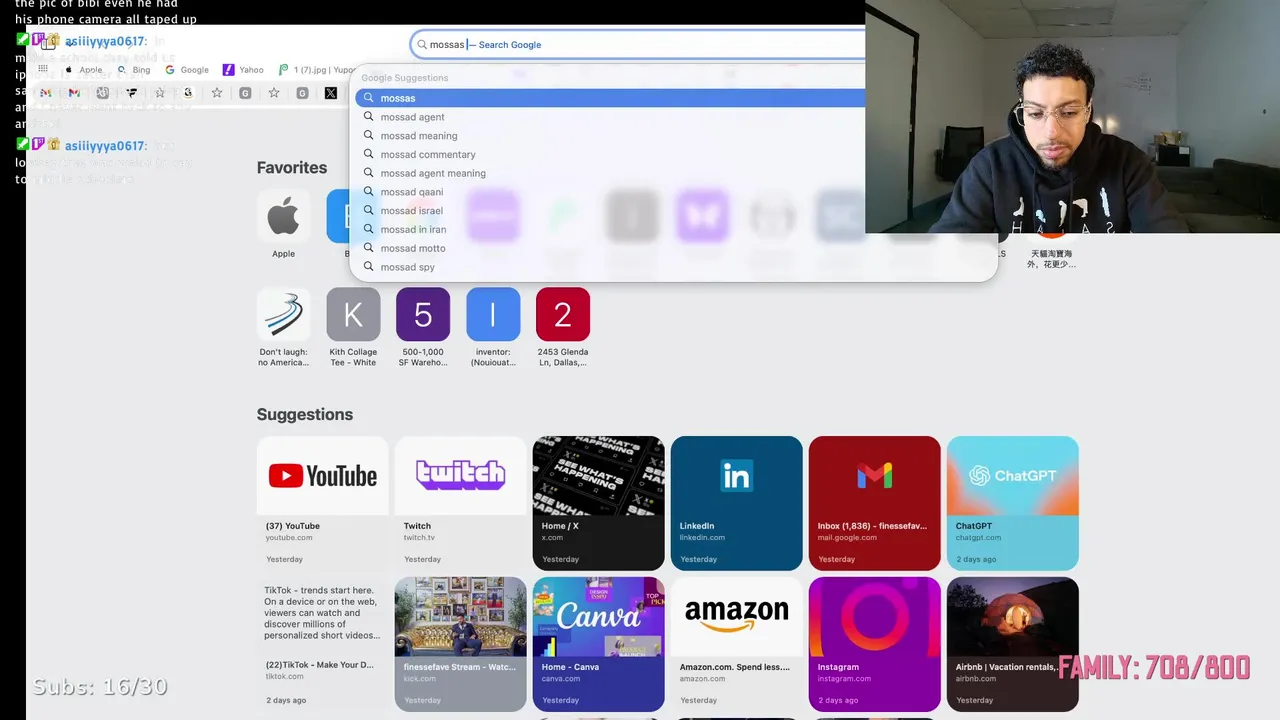Click the start page grid icon in bookmarks bar
Screen dimensions: 1280x720
[43, 69]
